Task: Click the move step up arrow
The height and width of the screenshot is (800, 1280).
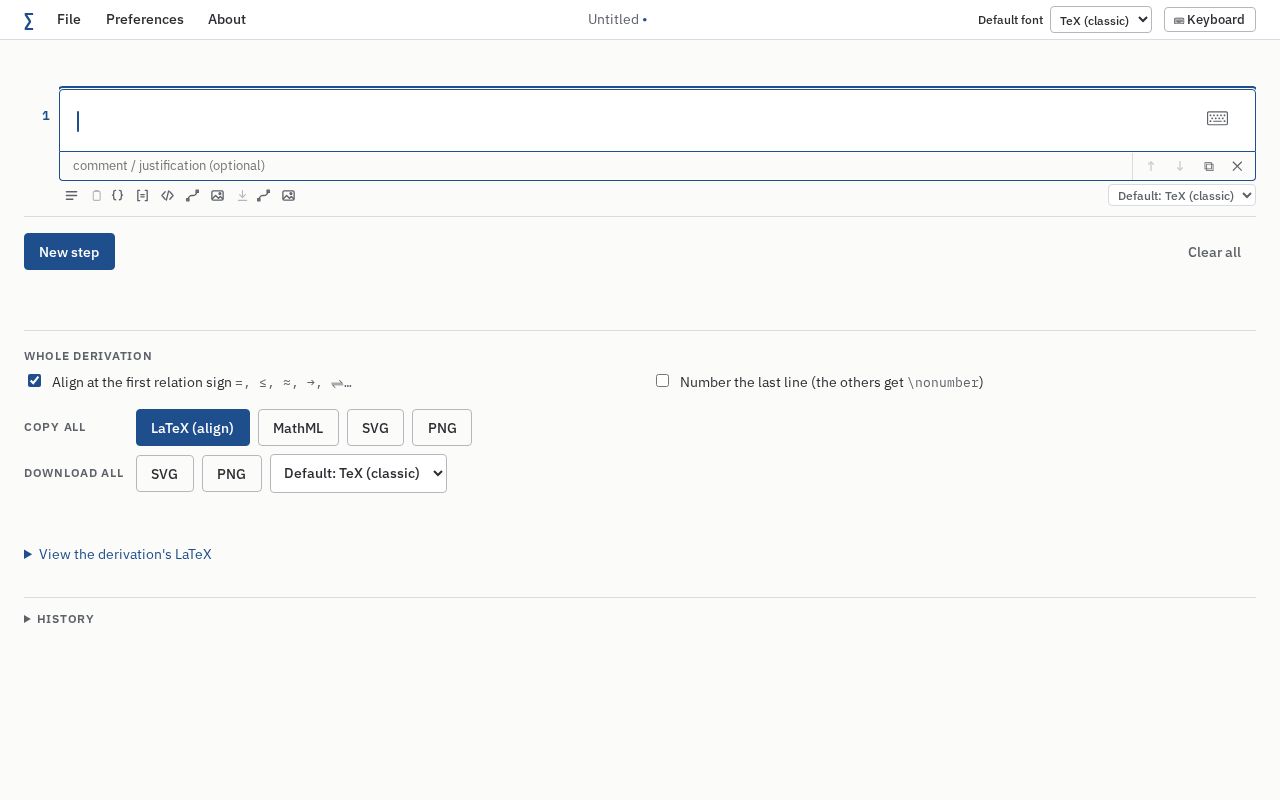Action: pyautogui.click(x=1151, y=166)
